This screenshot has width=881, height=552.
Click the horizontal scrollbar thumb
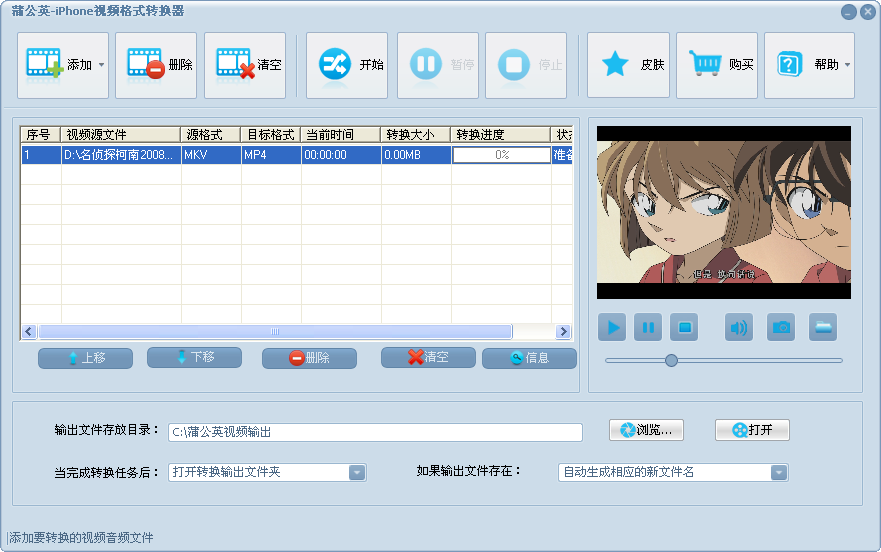point(275,332)
